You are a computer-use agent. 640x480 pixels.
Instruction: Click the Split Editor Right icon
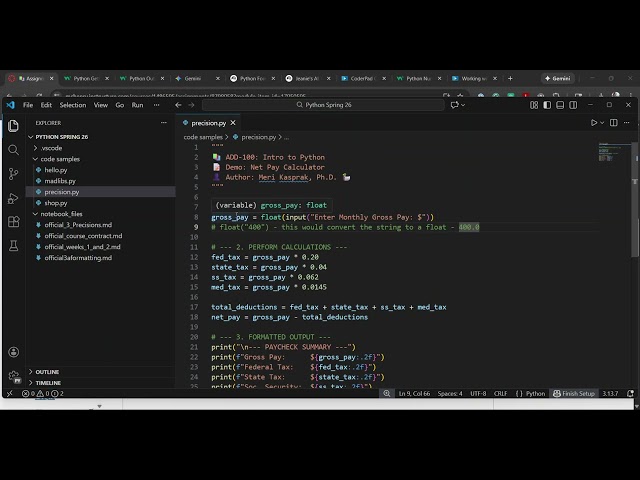pyautogui.click(x=612, y=123)
